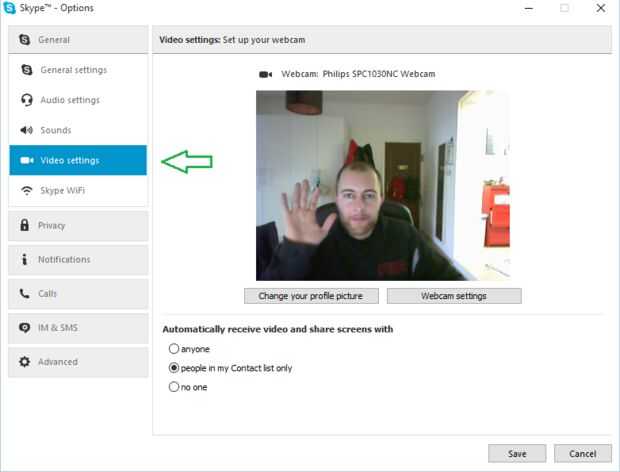This screenshot has width=620, height=472.
Task: Click the WiFi signal icon
Action: point(26,191)
